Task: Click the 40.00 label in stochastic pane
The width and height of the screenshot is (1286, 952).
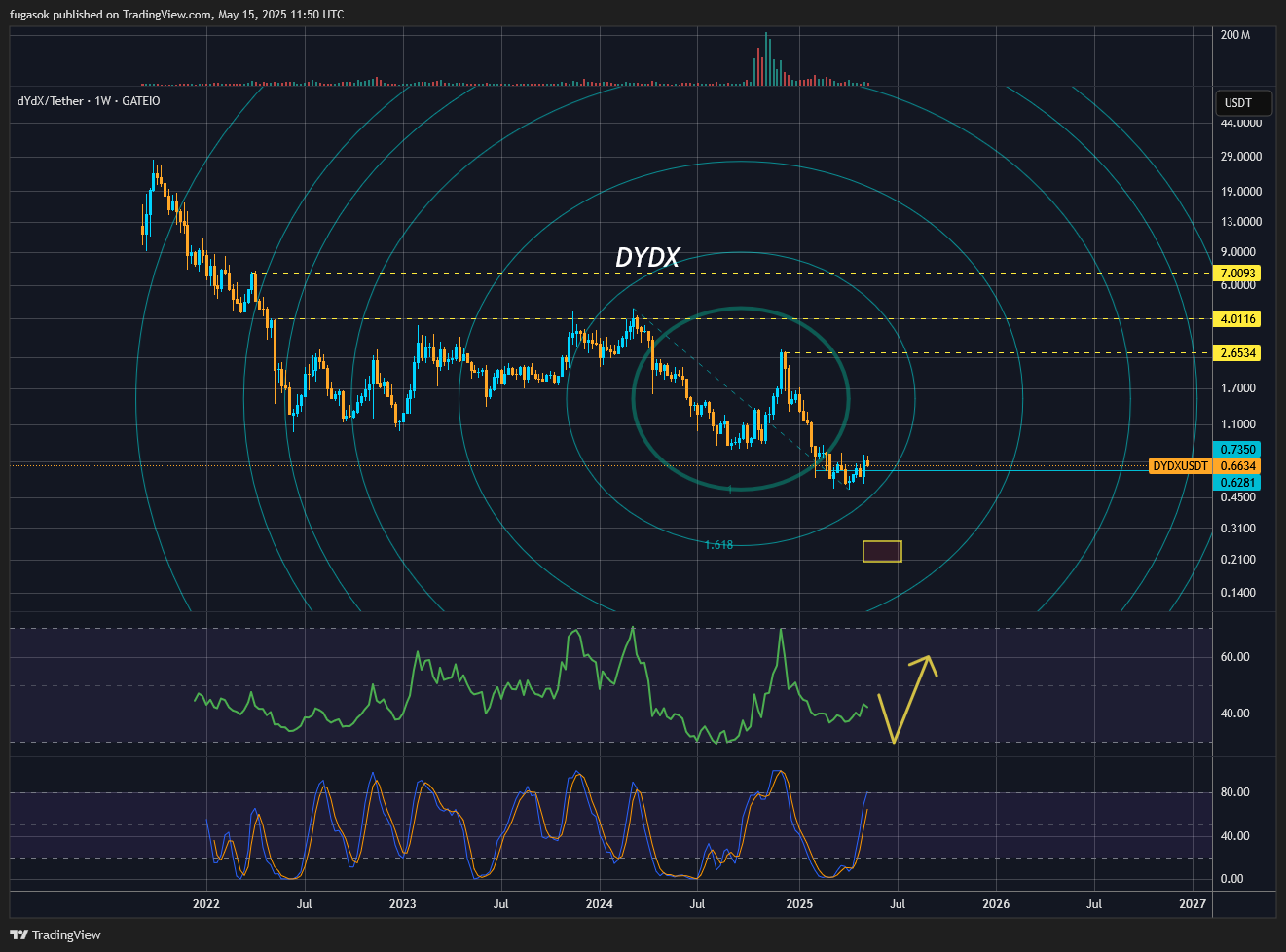Action: 1234,836
